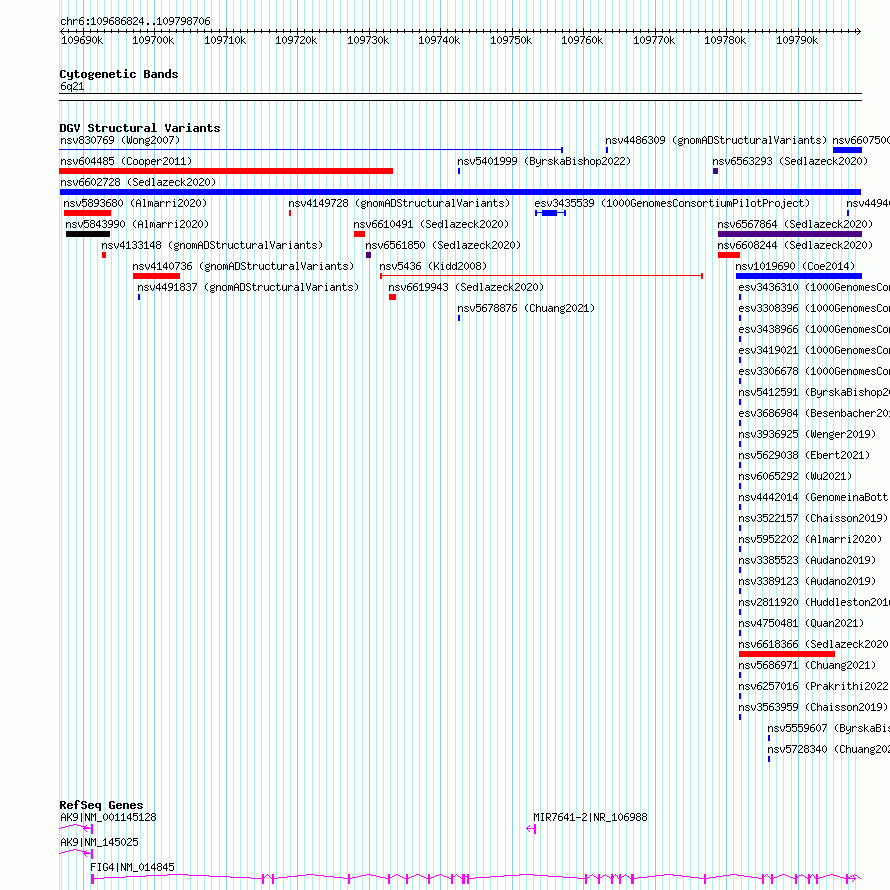
Task: Click the black nsv5843990 variant bar
Action: coord(88,234)
